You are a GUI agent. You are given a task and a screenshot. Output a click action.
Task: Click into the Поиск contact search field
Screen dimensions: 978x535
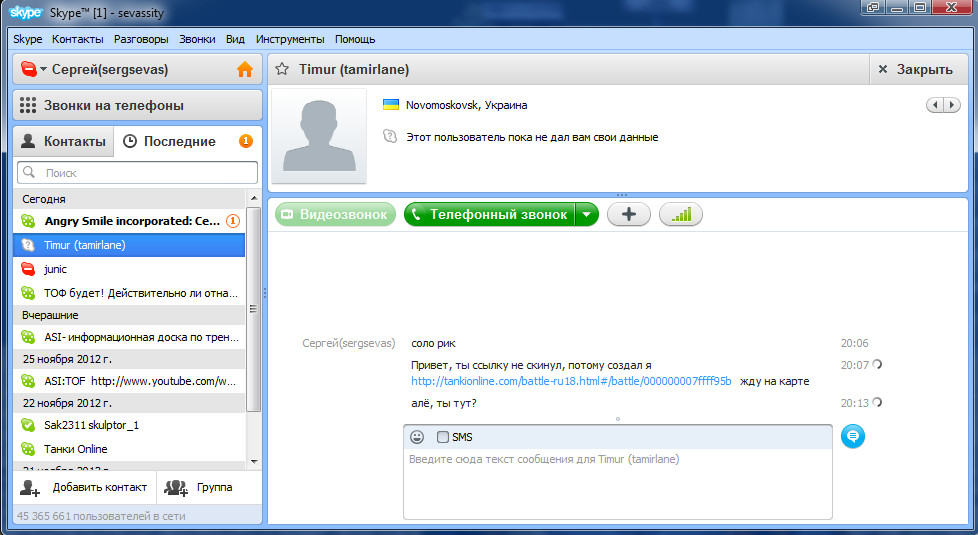pyautogui.click(x=137, y=173)
